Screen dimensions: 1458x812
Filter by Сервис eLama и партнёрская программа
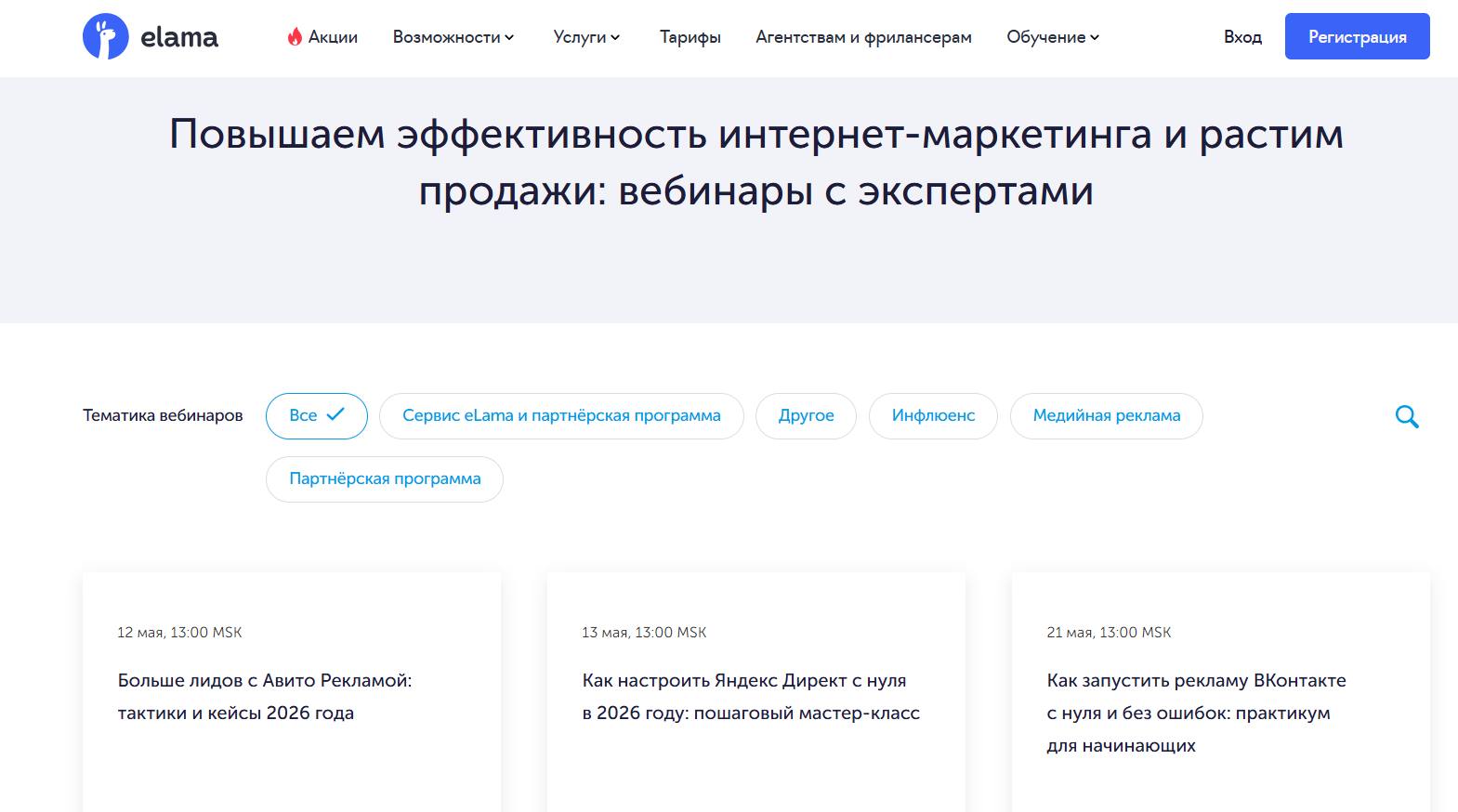(561, 416)
